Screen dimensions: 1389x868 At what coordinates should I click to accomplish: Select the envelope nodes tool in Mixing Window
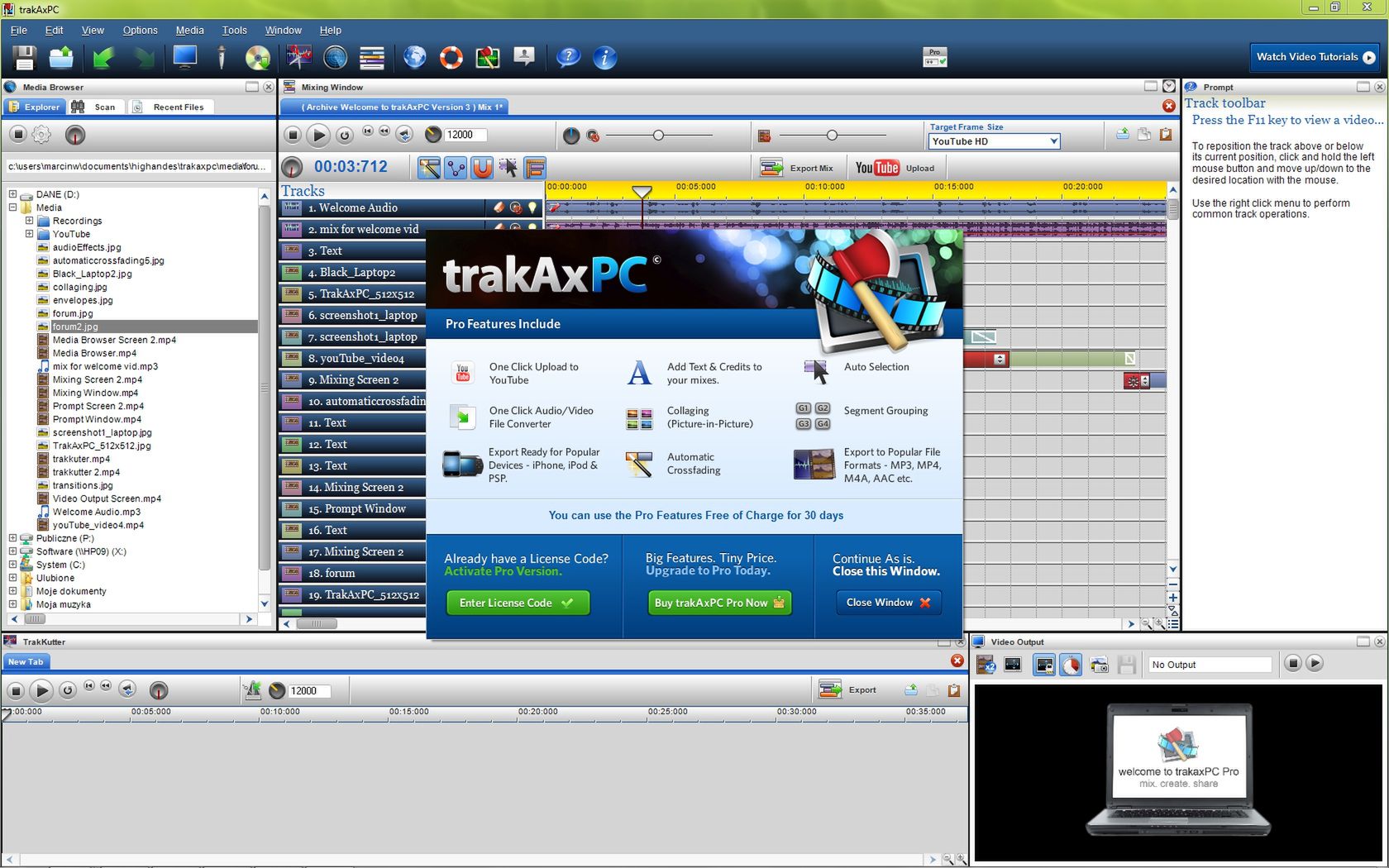pos(456,168)
